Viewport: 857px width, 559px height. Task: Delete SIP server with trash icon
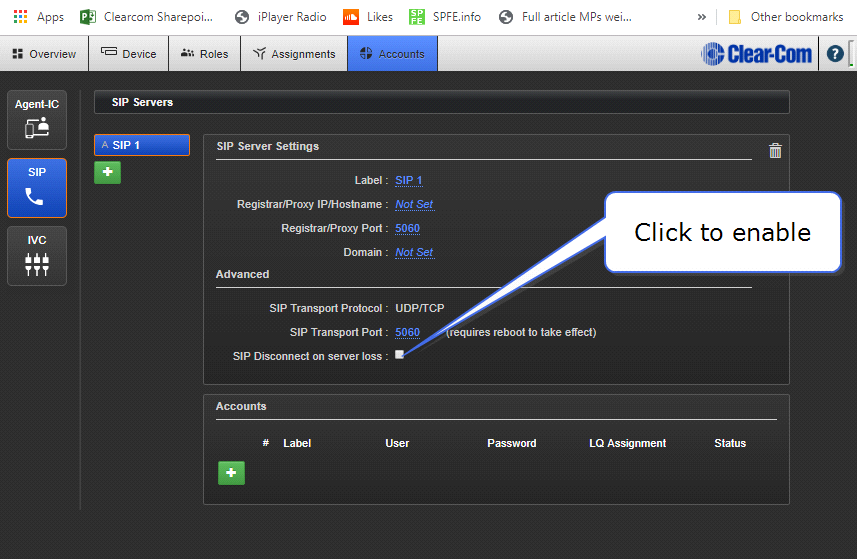tap(775, 150)
